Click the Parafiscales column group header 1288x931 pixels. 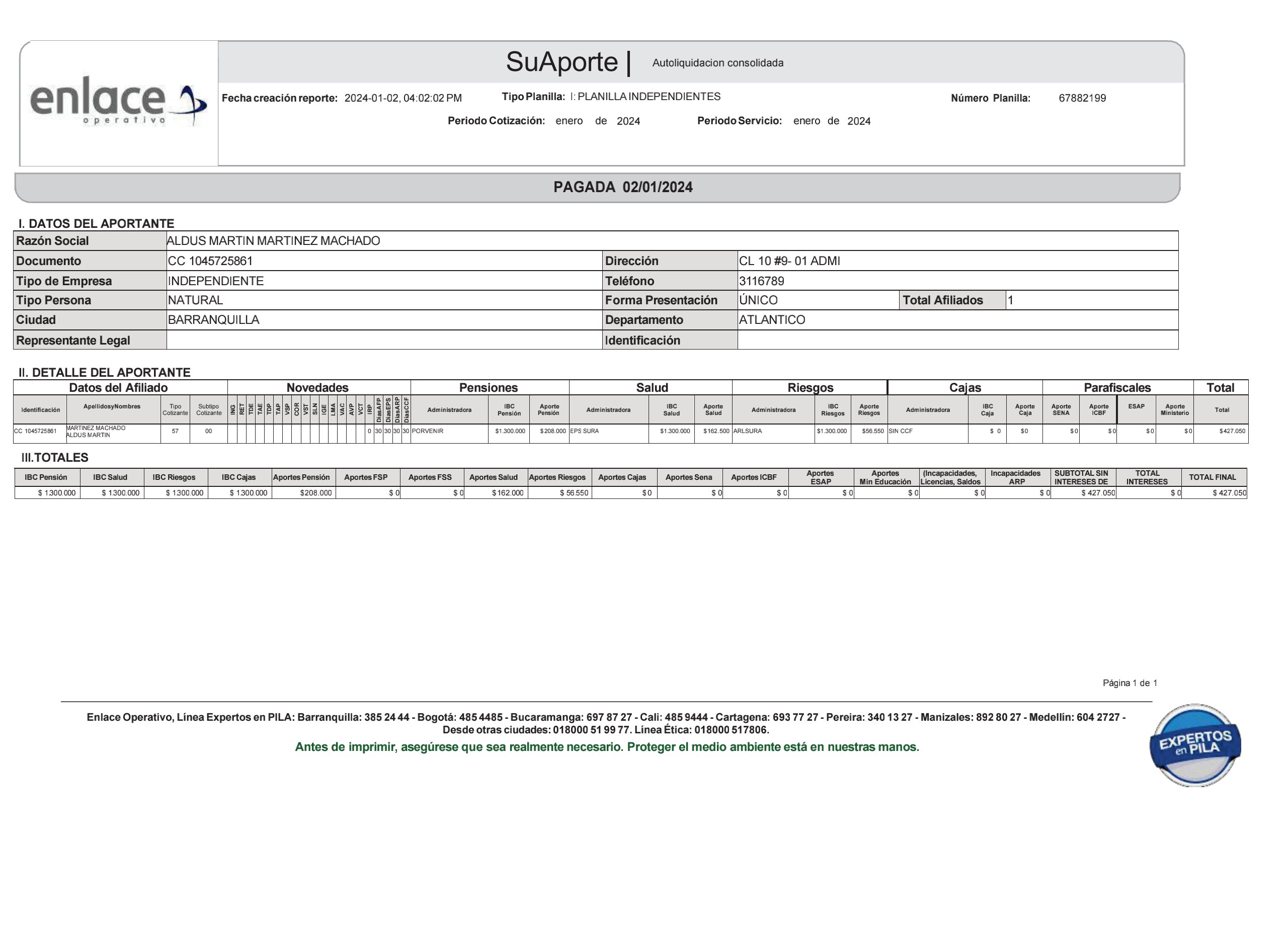coord(1116,388)
